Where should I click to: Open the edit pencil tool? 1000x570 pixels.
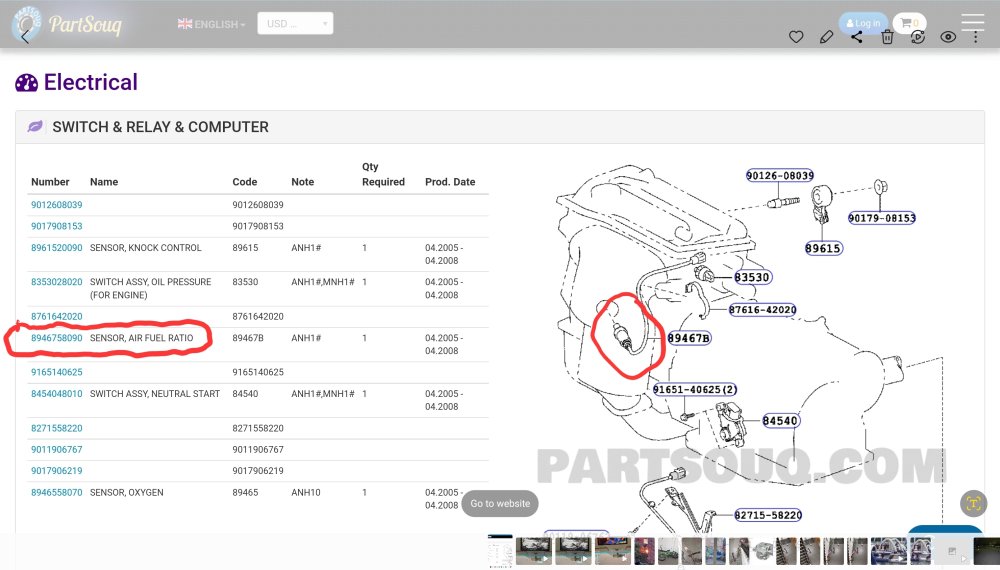827,37
